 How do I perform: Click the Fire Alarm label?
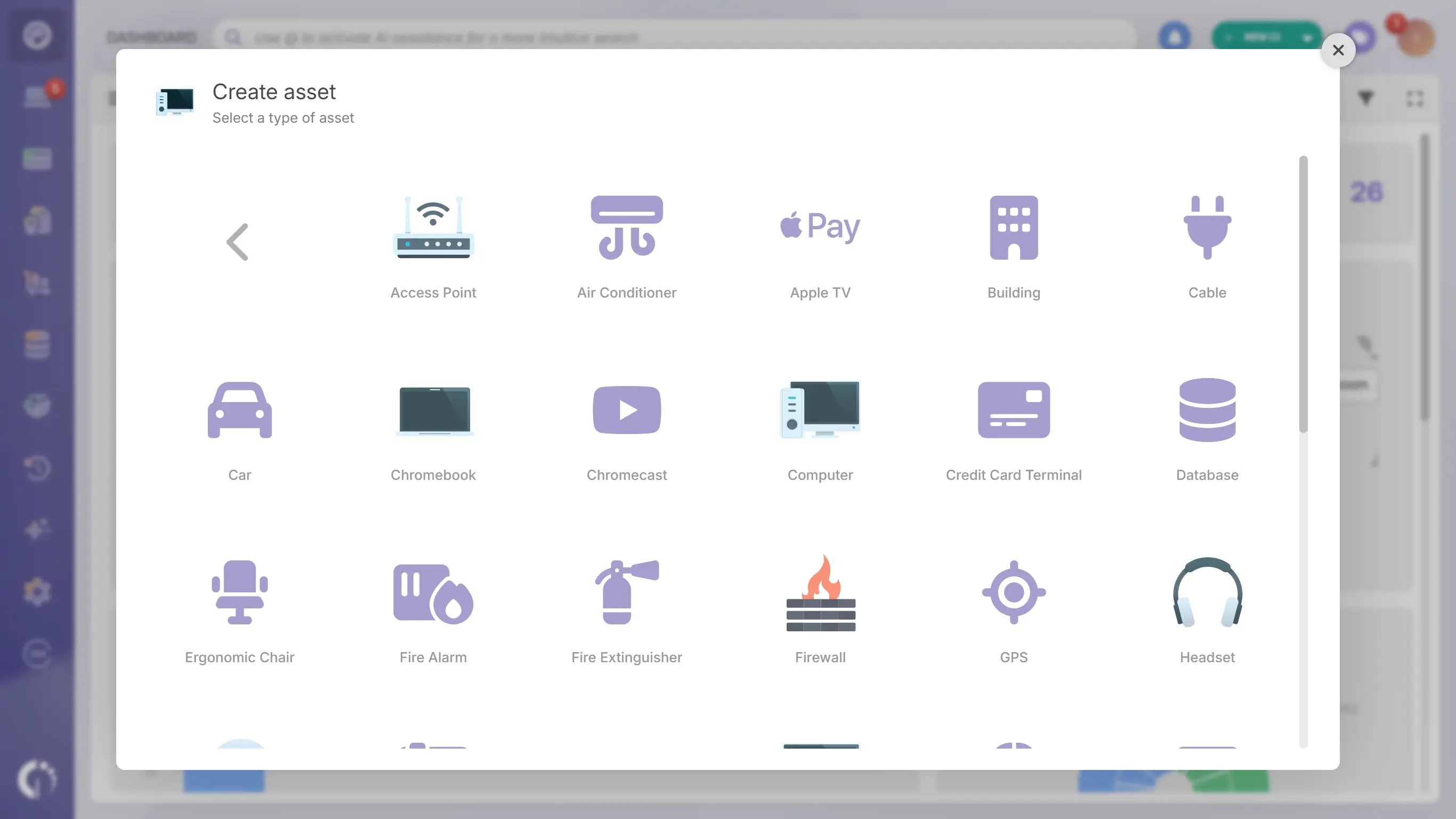click(x=433, y=657)
